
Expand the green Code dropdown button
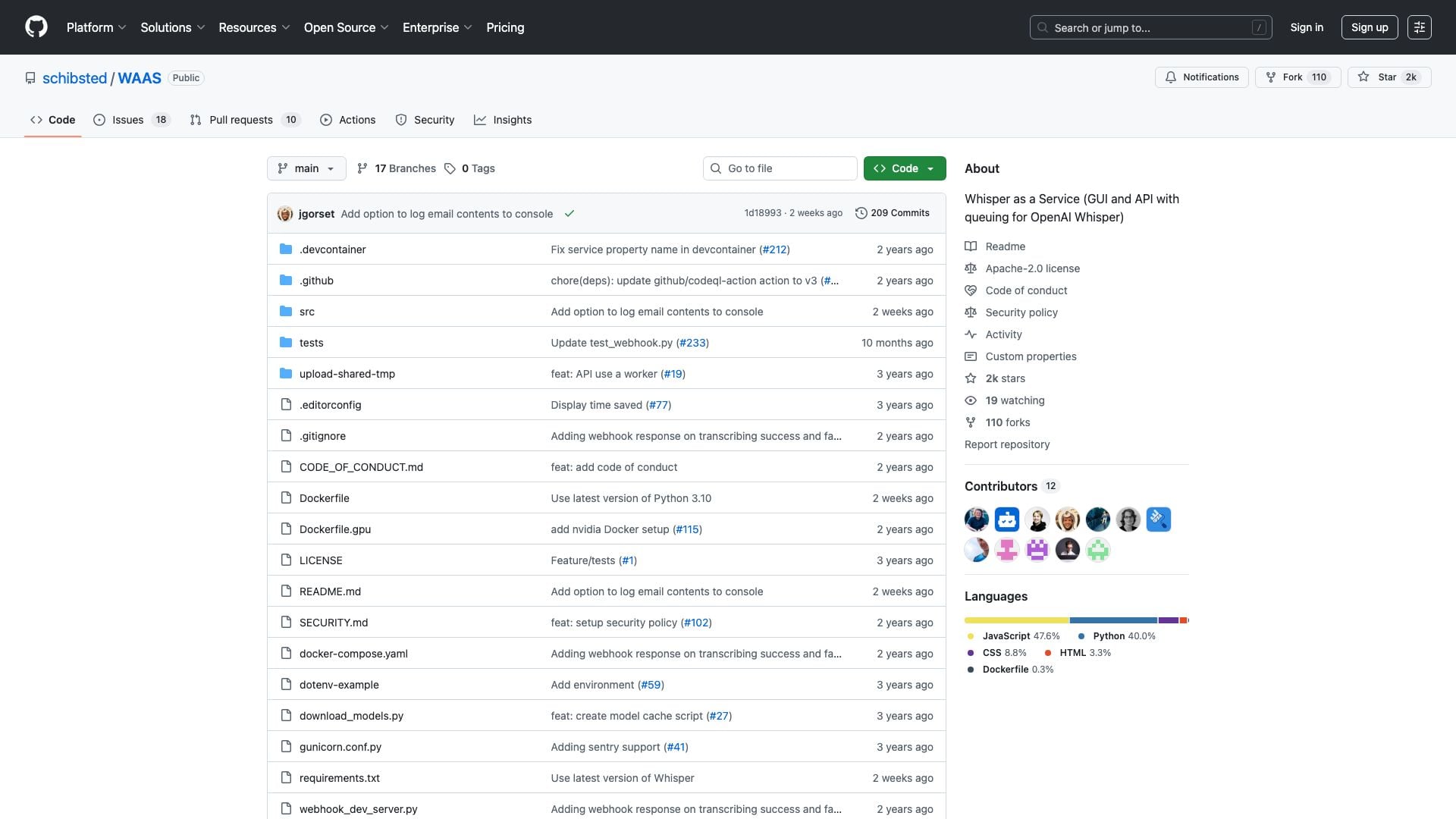pos(904,168)
